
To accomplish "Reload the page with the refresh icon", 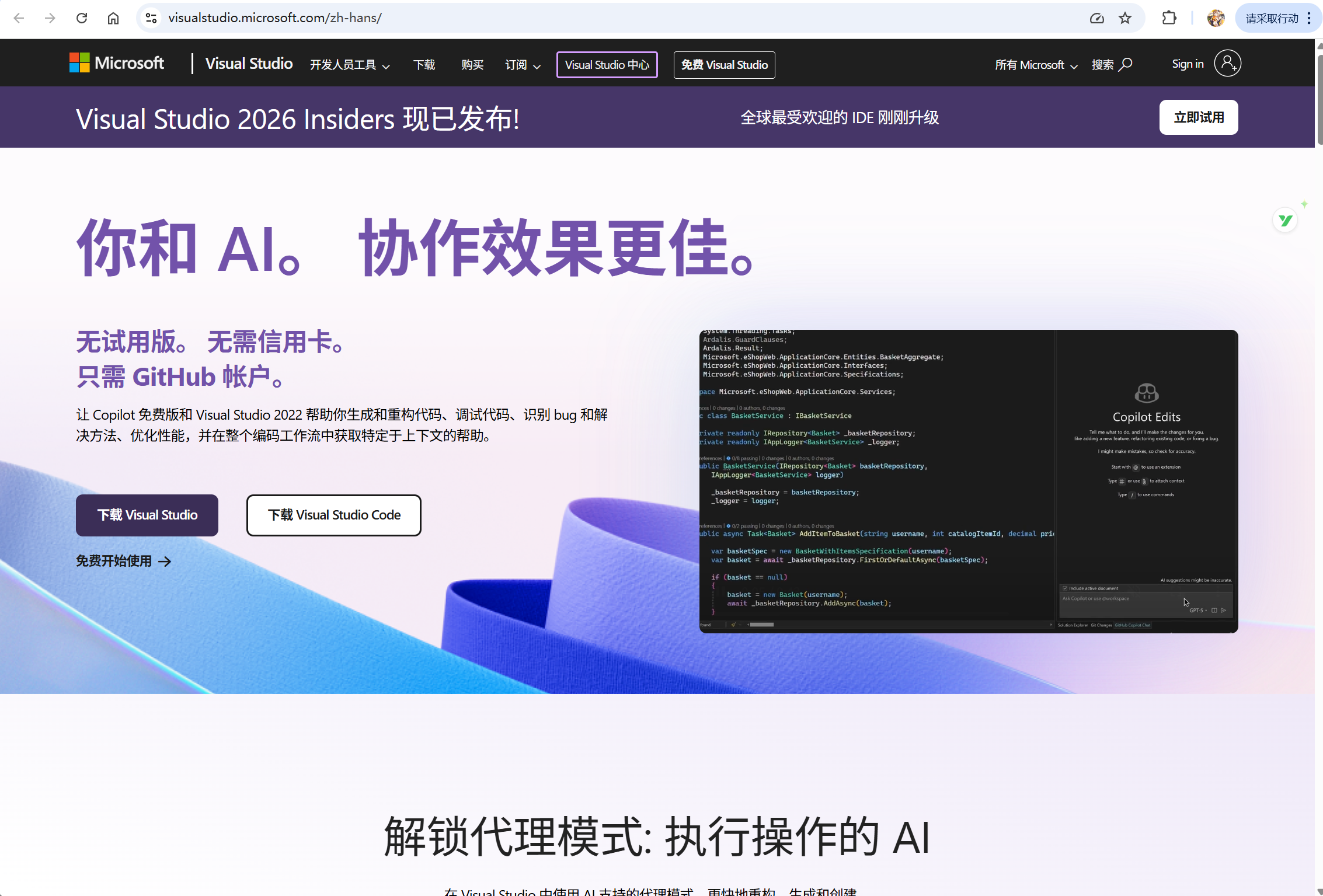I will pyautogui.click(x=82, y=18).
